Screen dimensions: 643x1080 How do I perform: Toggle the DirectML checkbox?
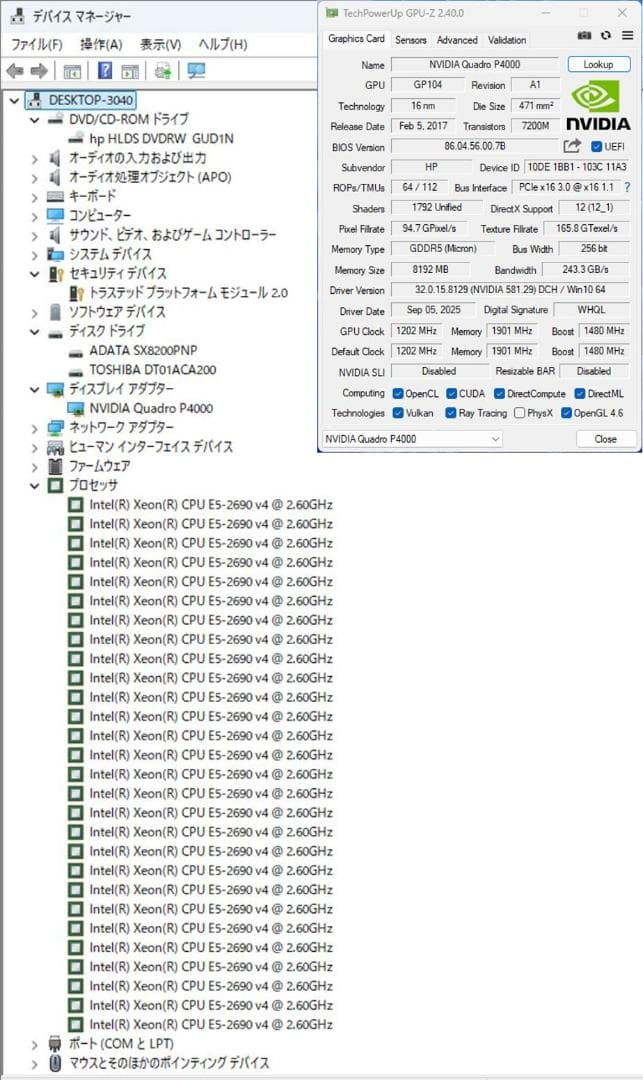[x=580, y=394]
